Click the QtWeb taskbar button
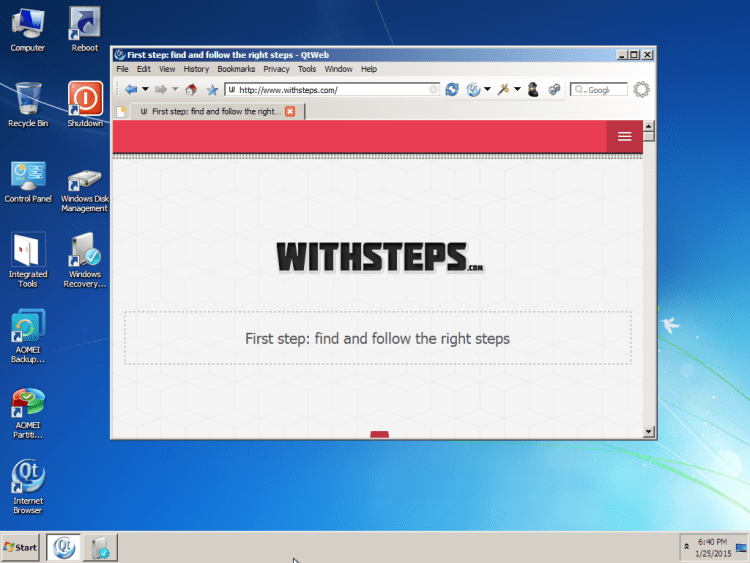 pos(64,547)
